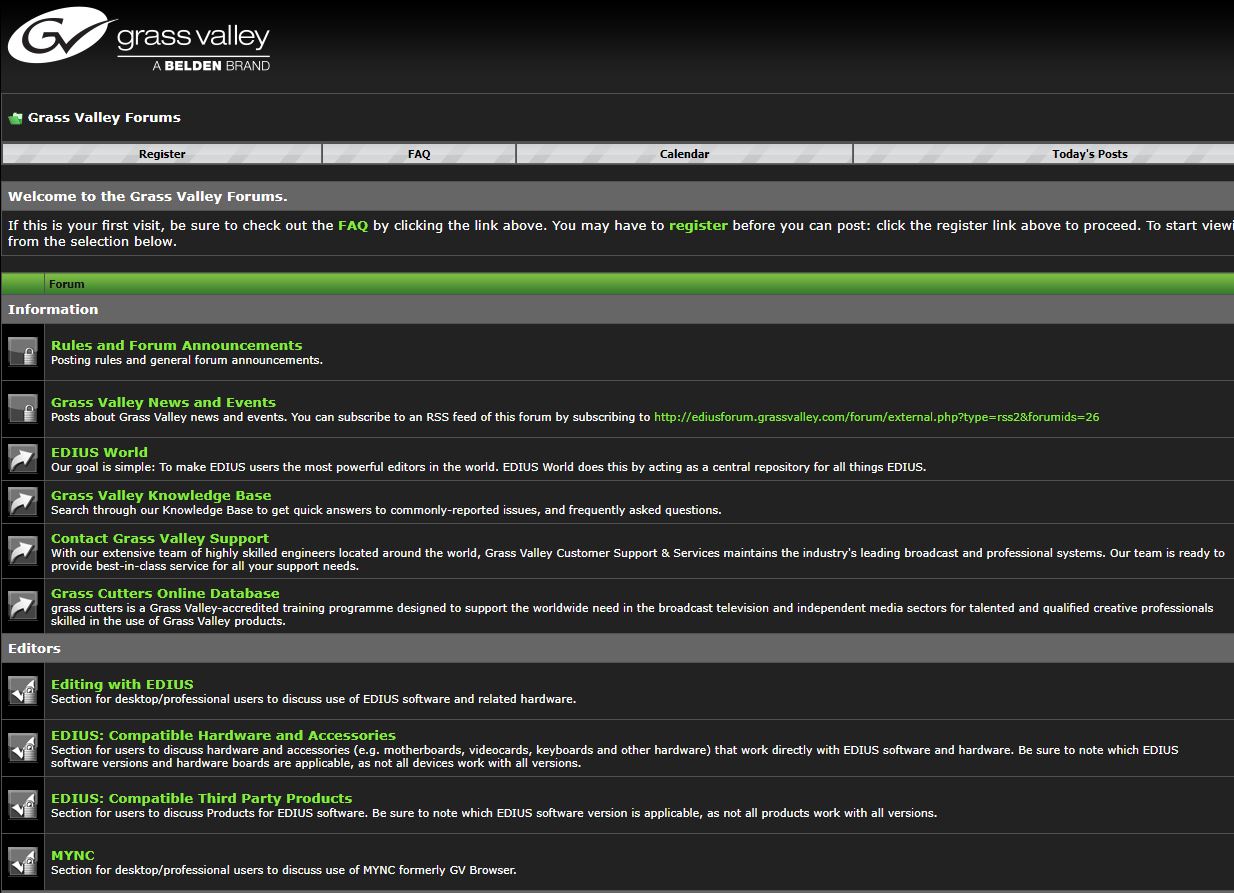Click the description starting 'grass cutters is a Grass Valley-accredited'
The height and width of the screenshot is (893, 1234).
click(632, 614)
